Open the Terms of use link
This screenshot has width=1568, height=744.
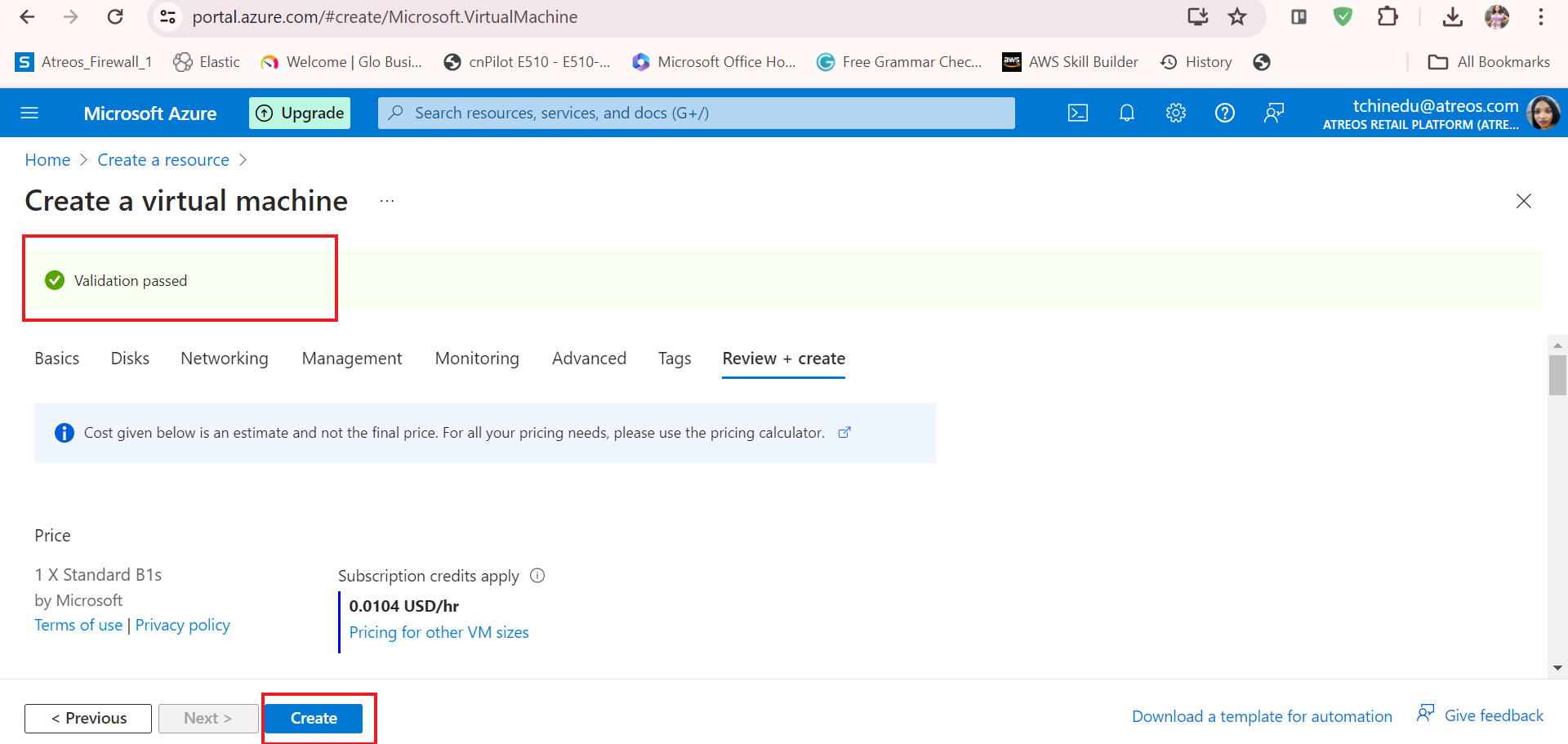[78, 625]
